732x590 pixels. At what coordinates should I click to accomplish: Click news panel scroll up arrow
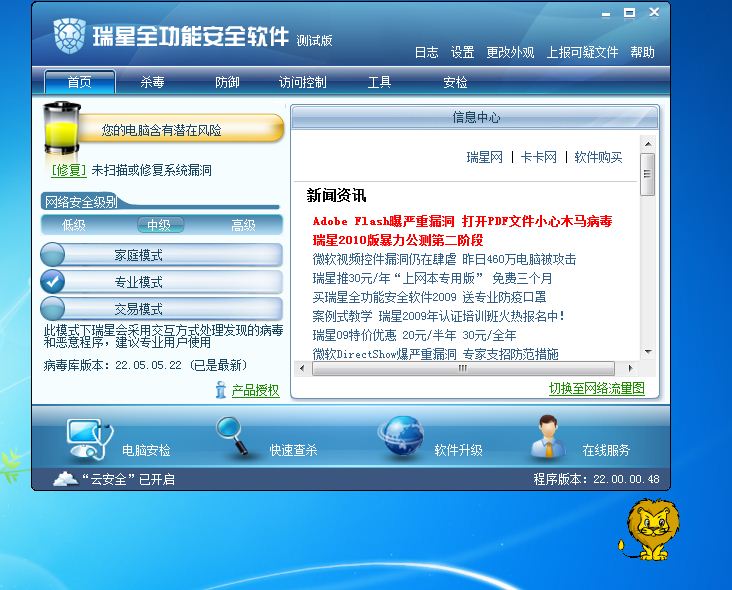click(648, 144)
